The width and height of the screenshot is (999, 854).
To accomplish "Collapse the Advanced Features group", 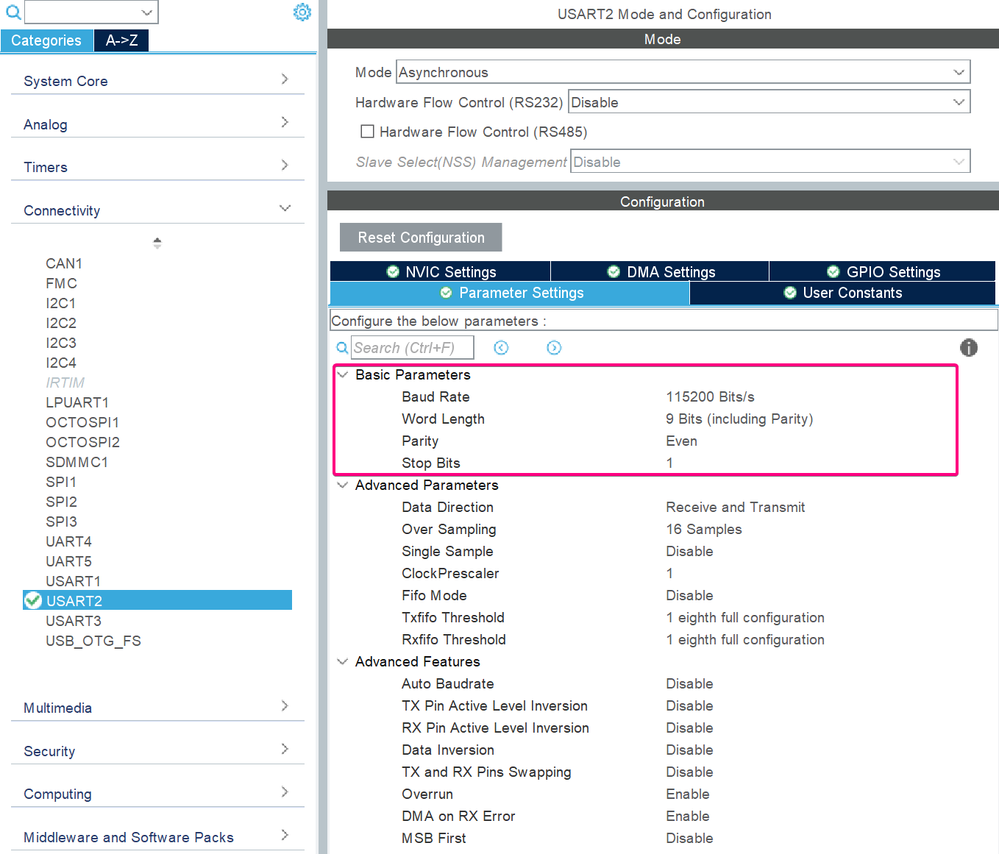I will (x=343, y=662).
